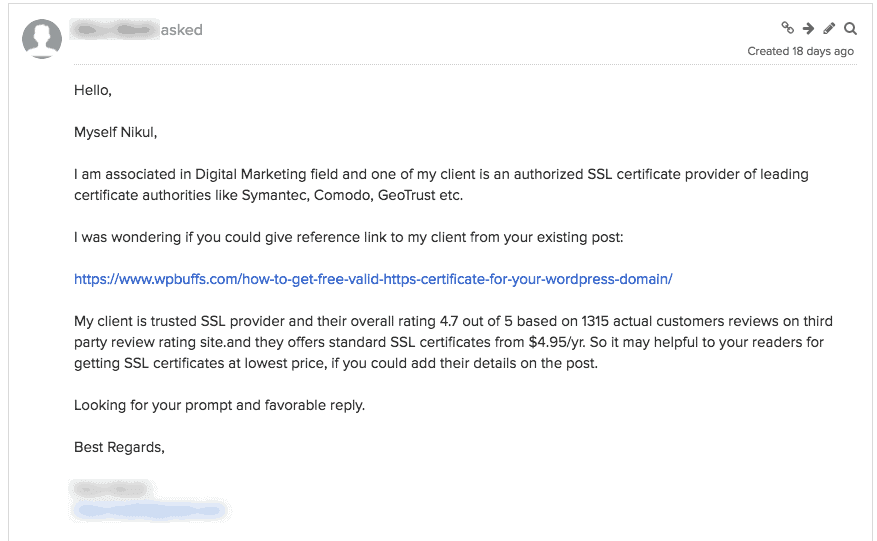This screenshot has height=541, width=877.
Task: Click the "Best Regards," closing line
Action: click(119, 447)
